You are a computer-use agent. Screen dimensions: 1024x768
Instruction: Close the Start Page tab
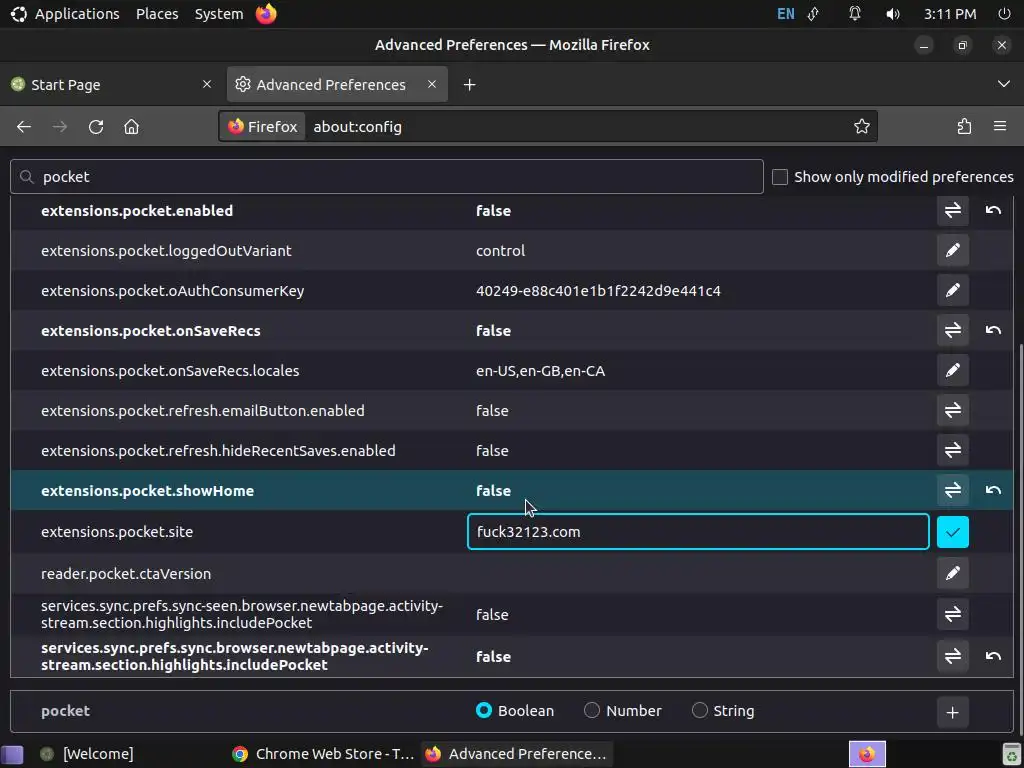(207, 84)
